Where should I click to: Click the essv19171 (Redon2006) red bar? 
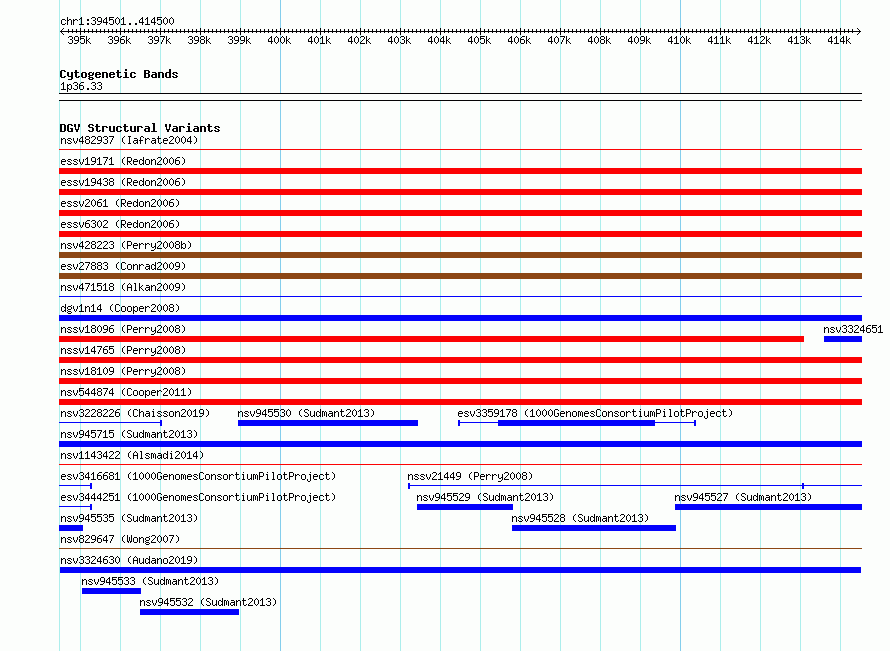460,171
